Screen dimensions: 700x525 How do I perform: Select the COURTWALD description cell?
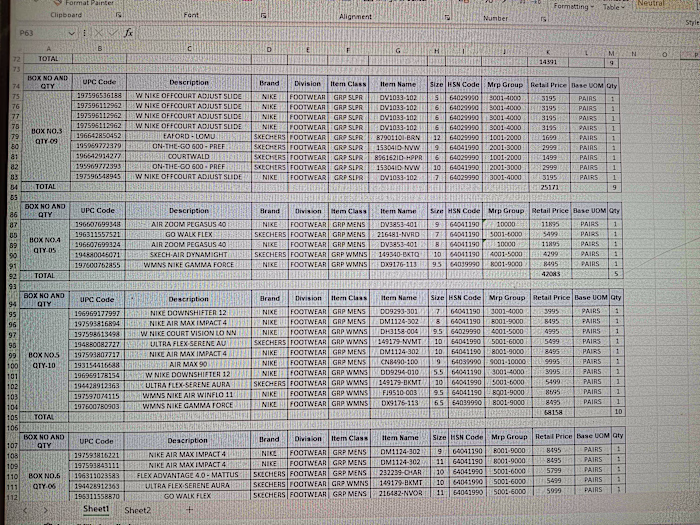coord(188,156)
